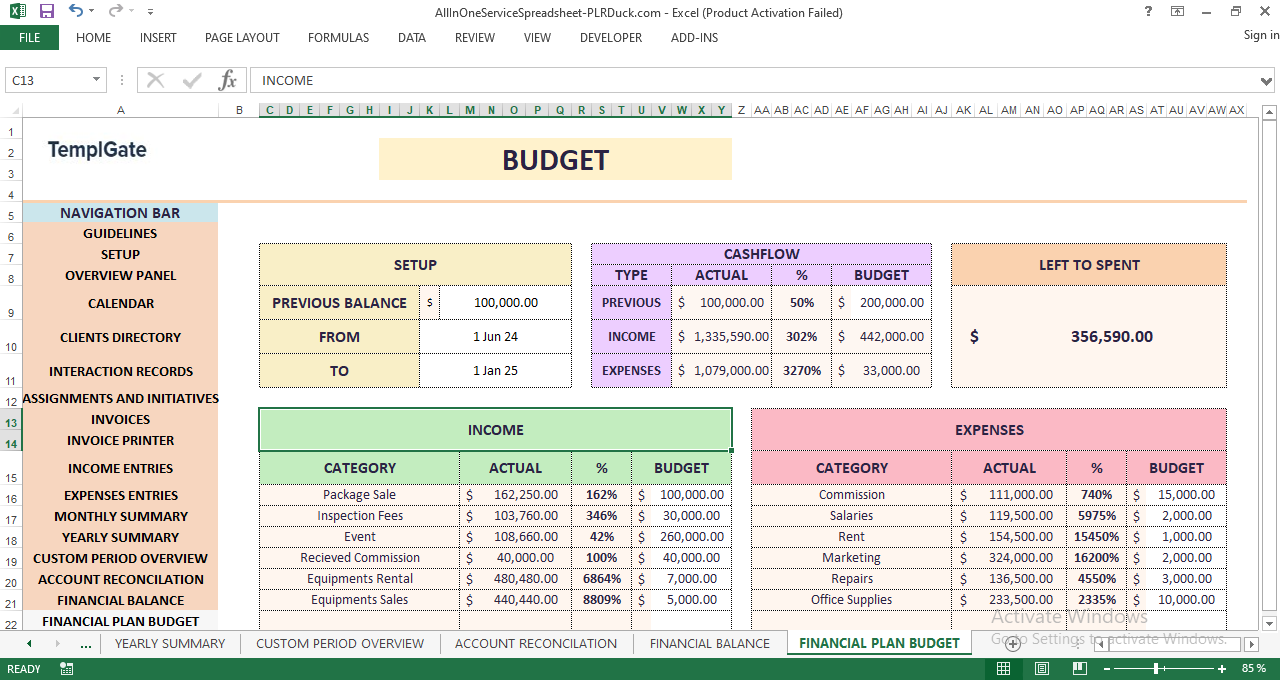Expand the formula bar chevron
Image resolution: width=1280 pixels, height=680 pixels.
tap(1267, 80)
